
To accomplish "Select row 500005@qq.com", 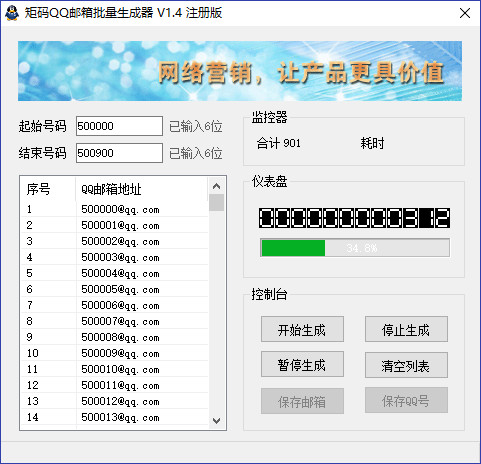I will pos(115,289).
